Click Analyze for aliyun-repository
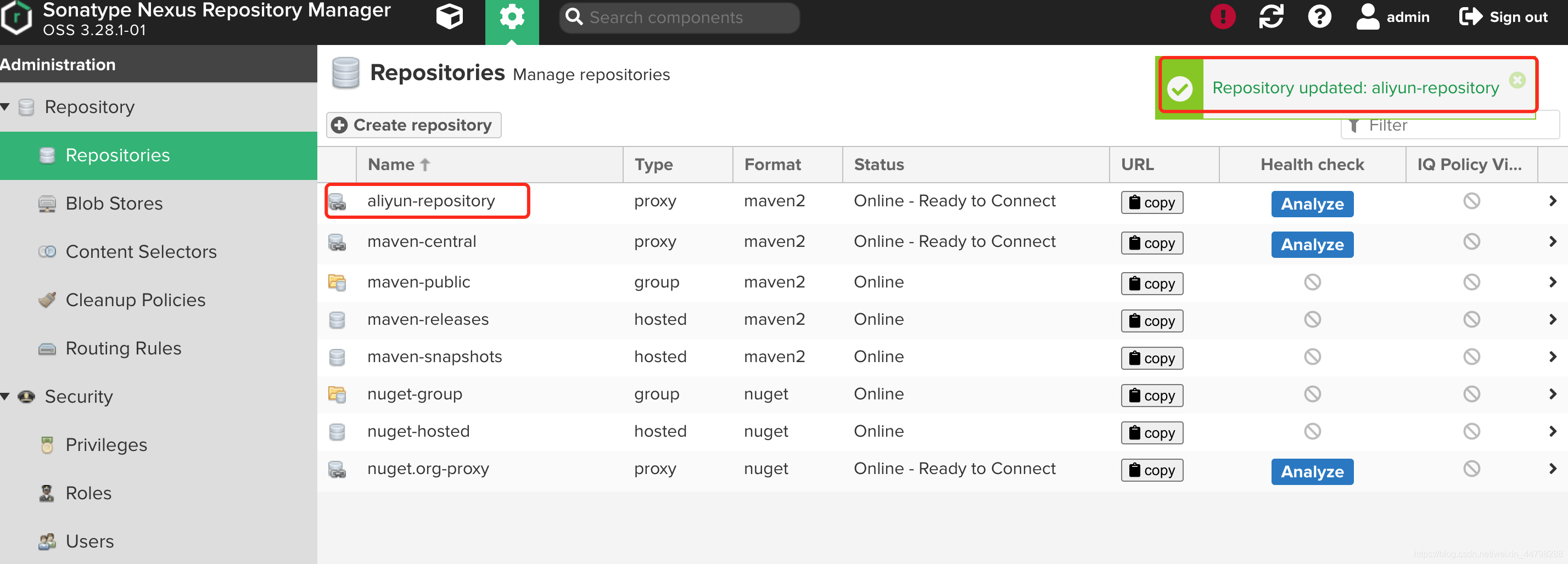Image resolution: width=1568 pixels, height=564 pixels. [x=1312, y=204]
